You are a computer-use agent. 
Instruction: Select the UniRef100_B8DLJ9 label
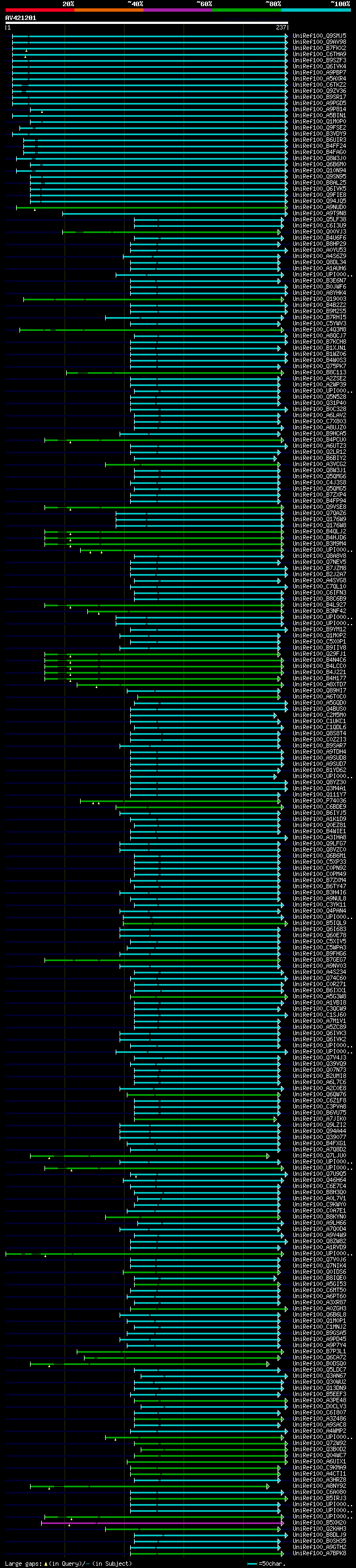[319, 1535]
